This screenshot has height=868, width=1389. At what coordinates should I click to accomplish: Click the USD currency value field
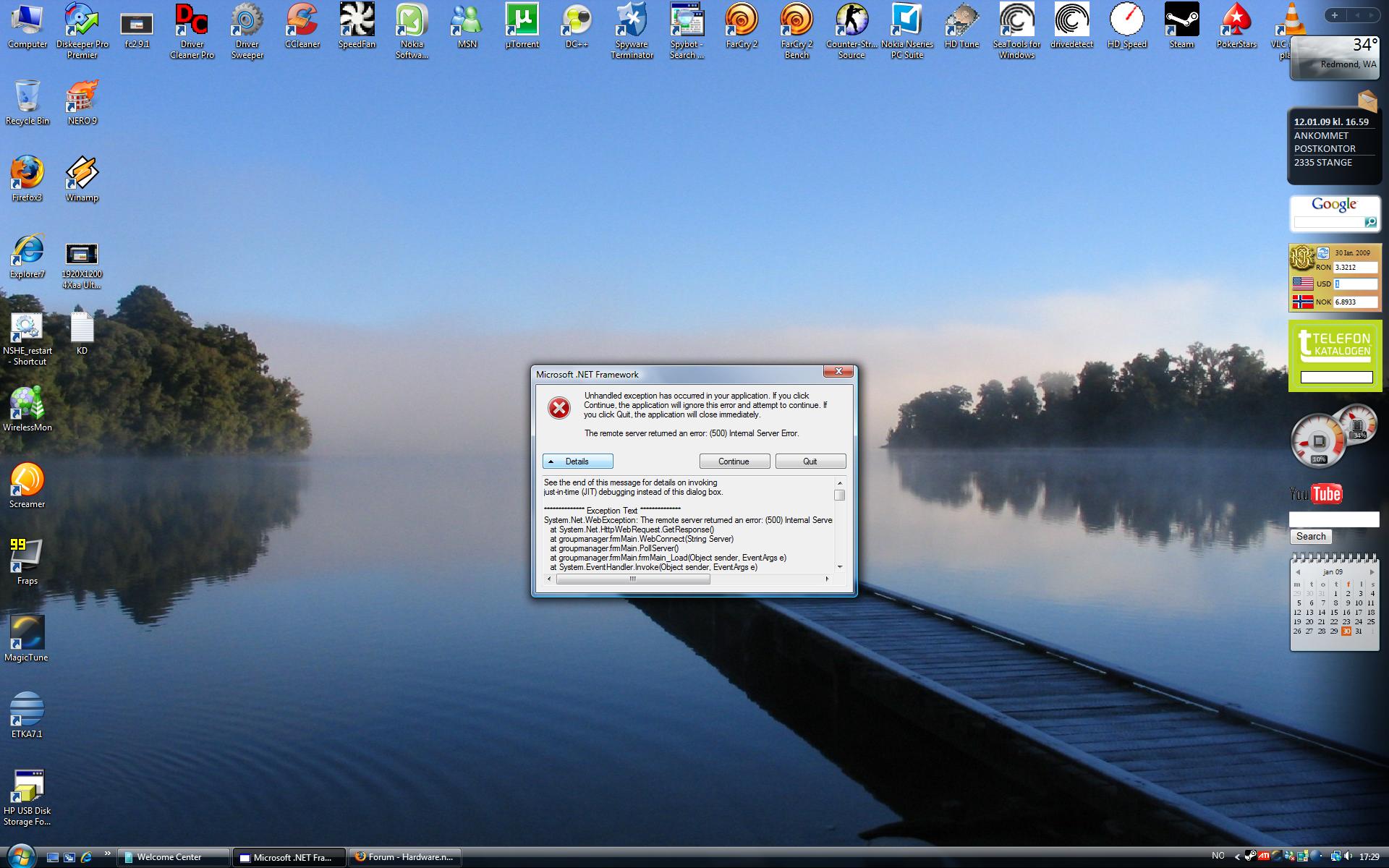click(1355, 284)
